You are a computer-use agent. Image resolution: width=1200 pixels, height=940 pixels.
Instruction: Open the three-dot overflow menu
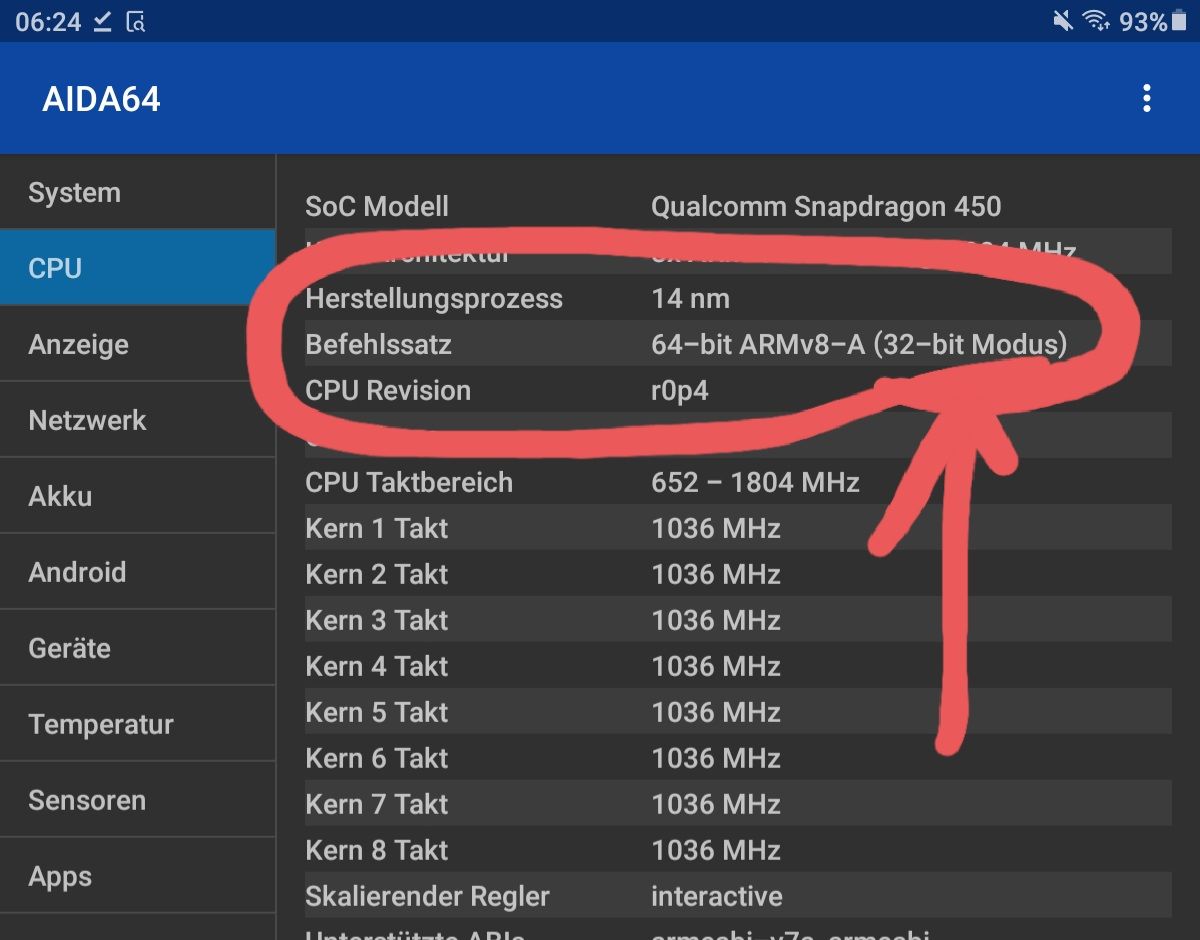[1146, 98]
